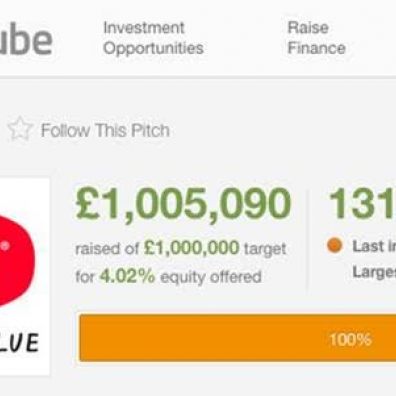The height and width of the screenshot is (396, 396).
Task: Click the red company logo thumbnail
Action: pos(24,276)
